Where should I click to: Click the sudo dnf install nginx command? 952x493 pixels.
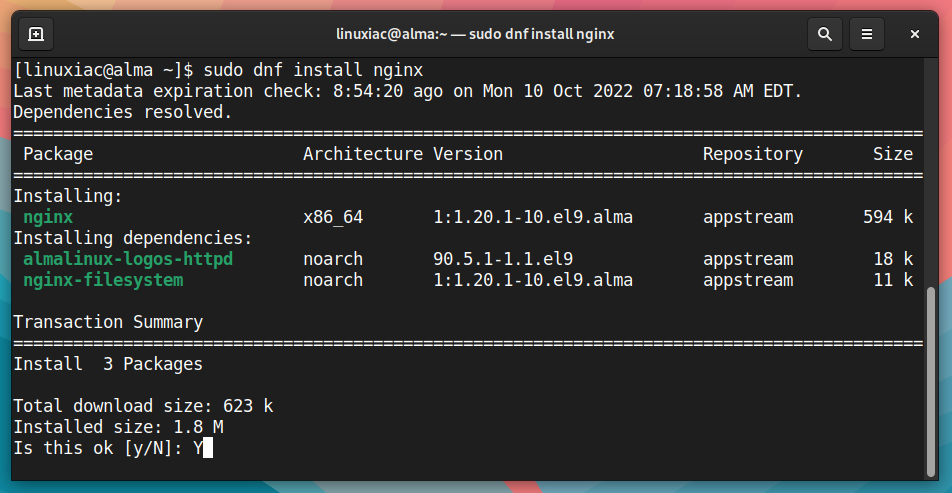pos(313,70)
